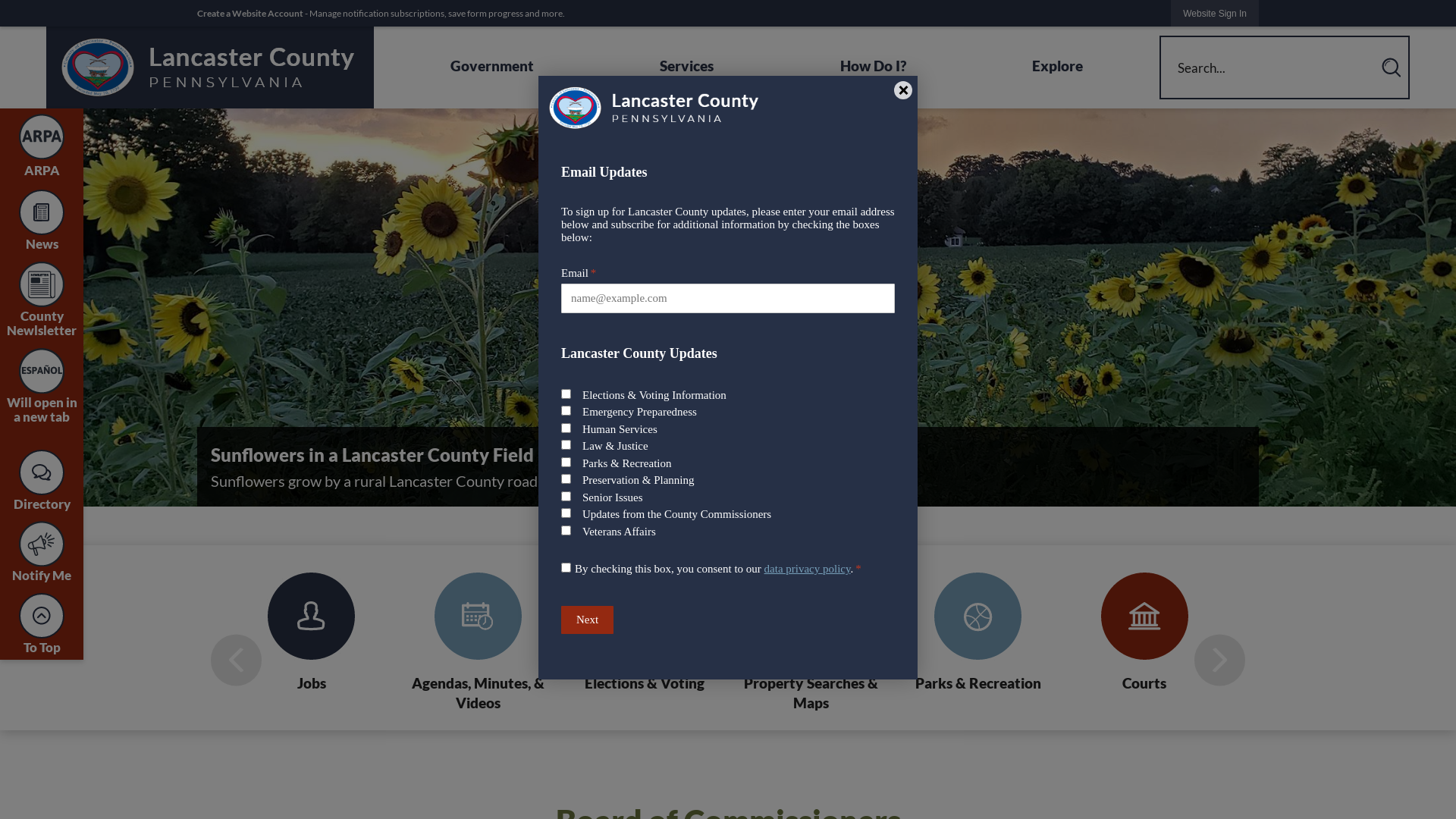The image size is (1456, 819).
Task: Open Property Searches & Maps link
Action: 811,693
